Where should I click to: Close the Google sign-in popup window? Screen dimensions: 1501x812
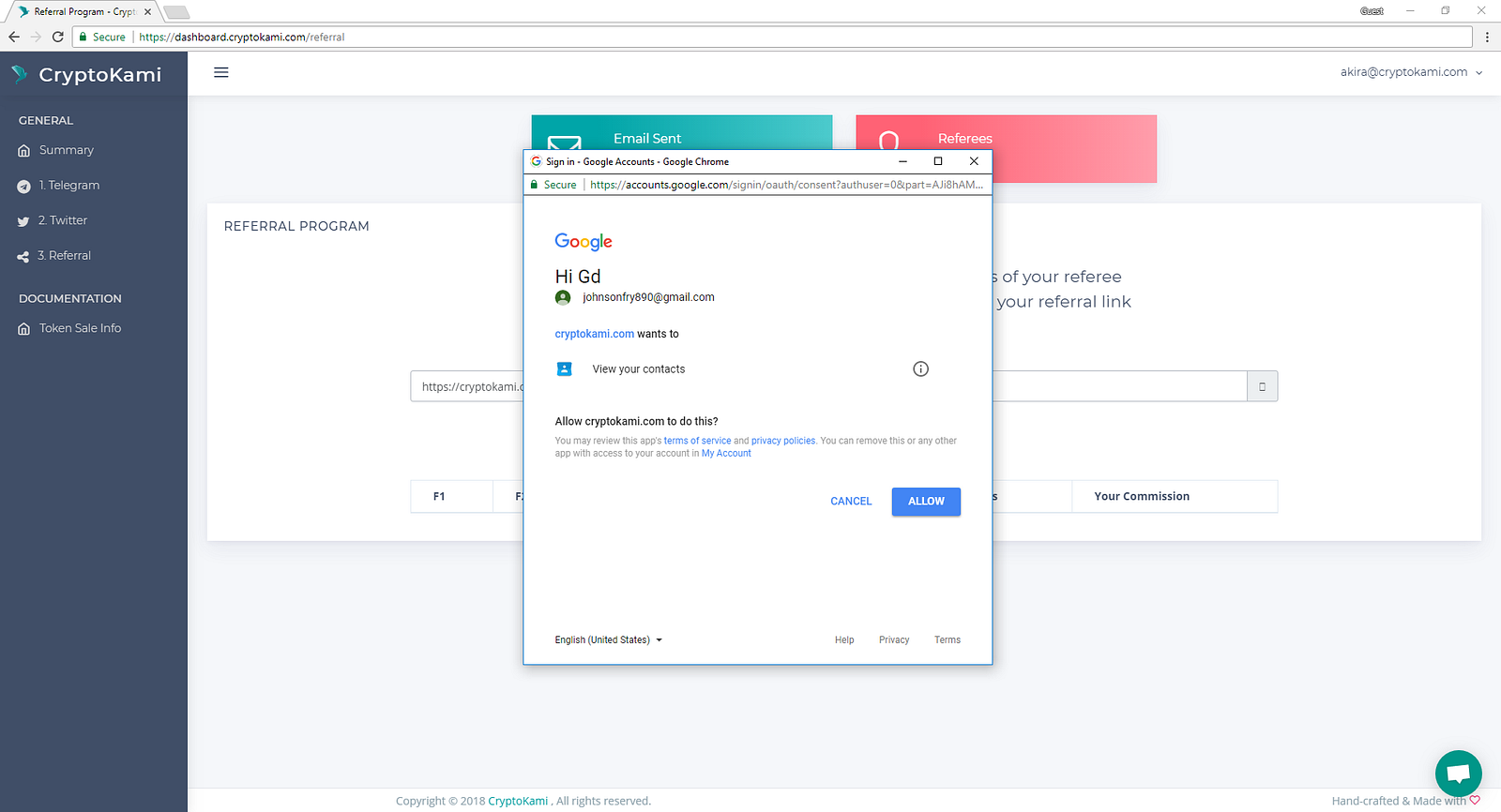coord(974,161)
